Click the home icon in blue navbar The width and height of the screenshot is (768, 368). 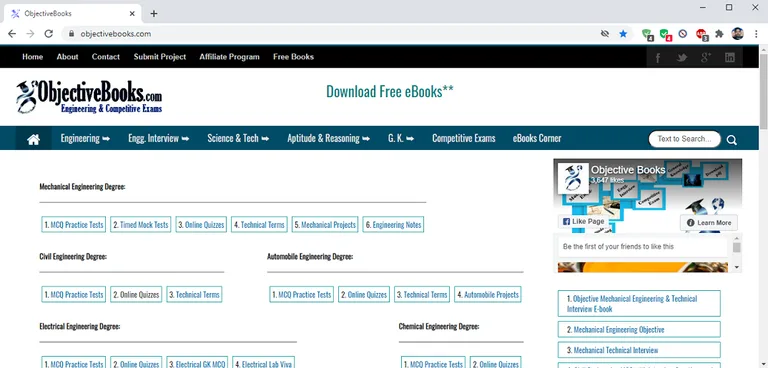point(33,139)
